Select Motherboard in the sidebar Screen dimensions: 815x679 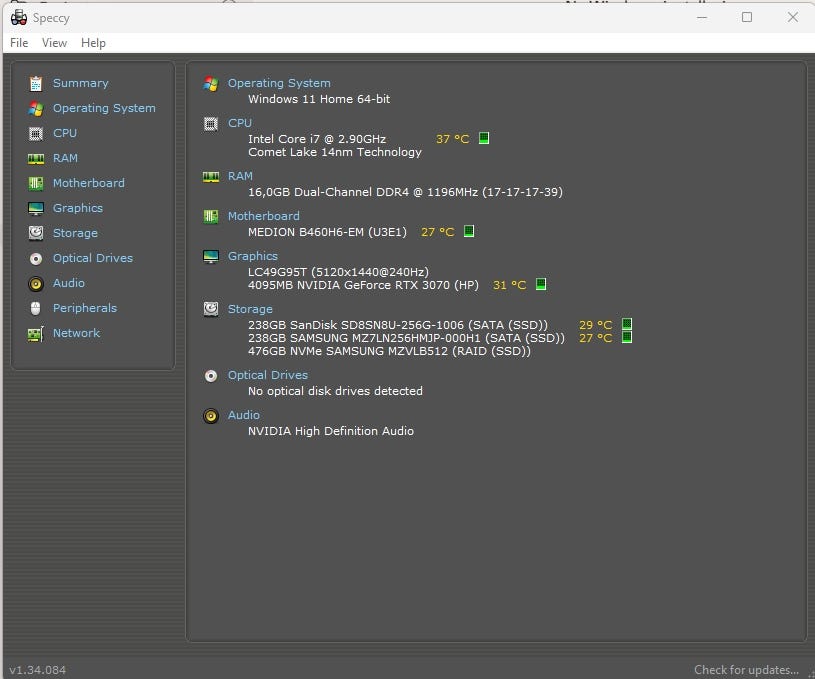tap(88, 183)
